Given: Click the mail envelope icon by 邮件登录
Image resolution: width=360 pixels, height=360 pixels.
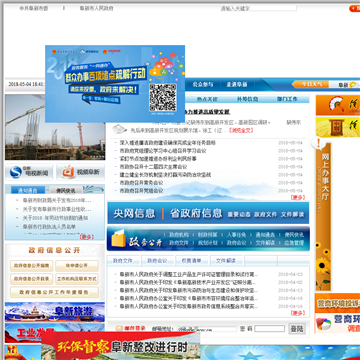Looking at the screenshot, I should pyautogui.click(x=119, y=328).
